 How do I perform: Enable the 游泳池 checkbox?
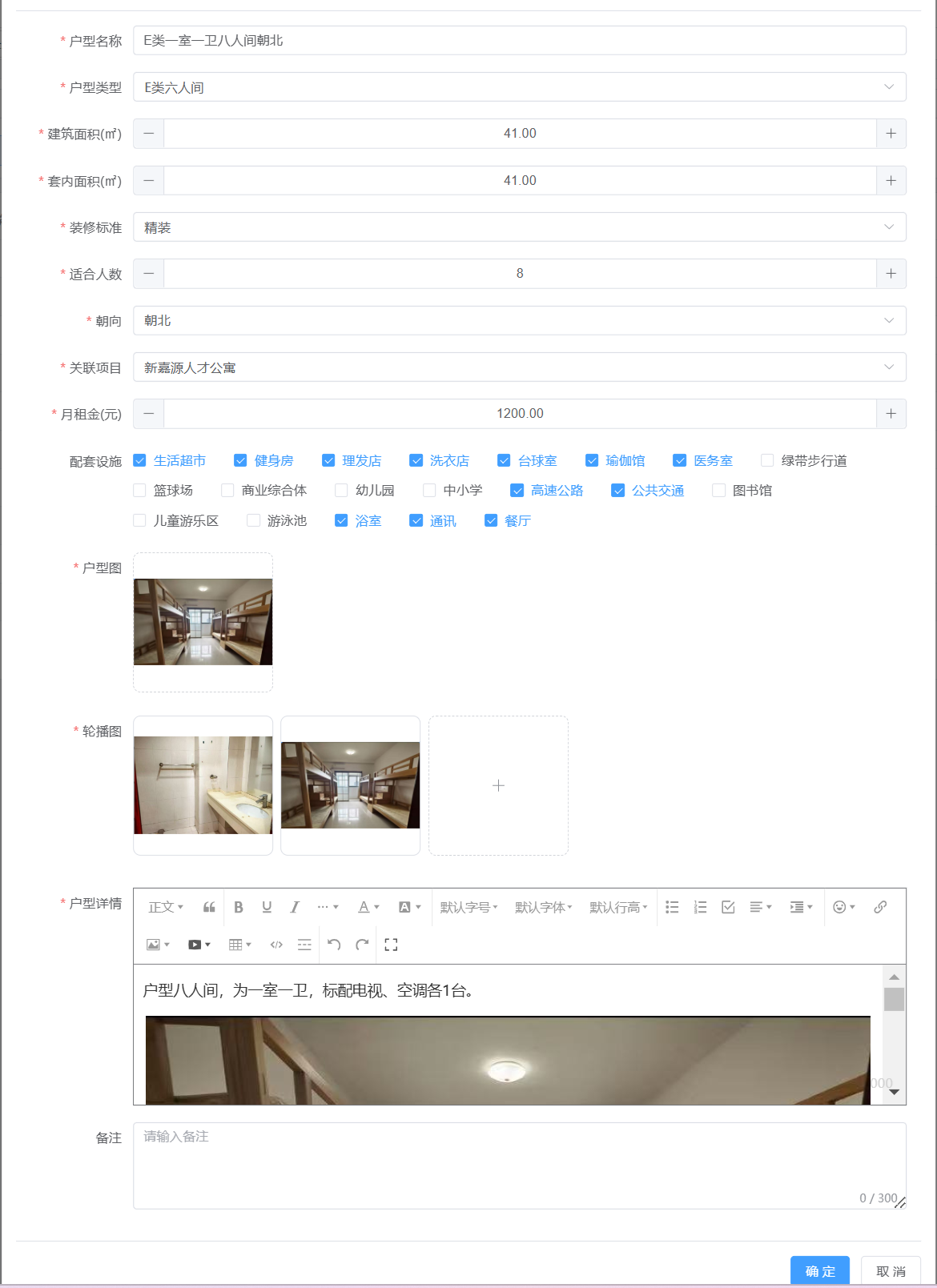[254, 521]
